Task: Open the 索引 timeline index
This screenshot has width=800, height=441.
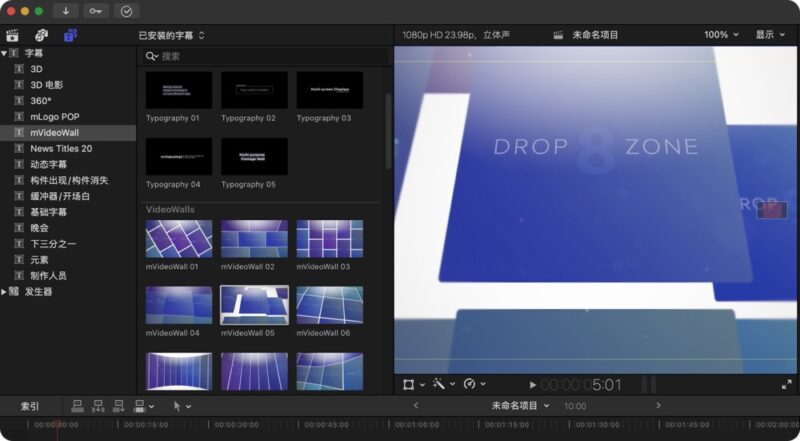Action: (30, 406)
